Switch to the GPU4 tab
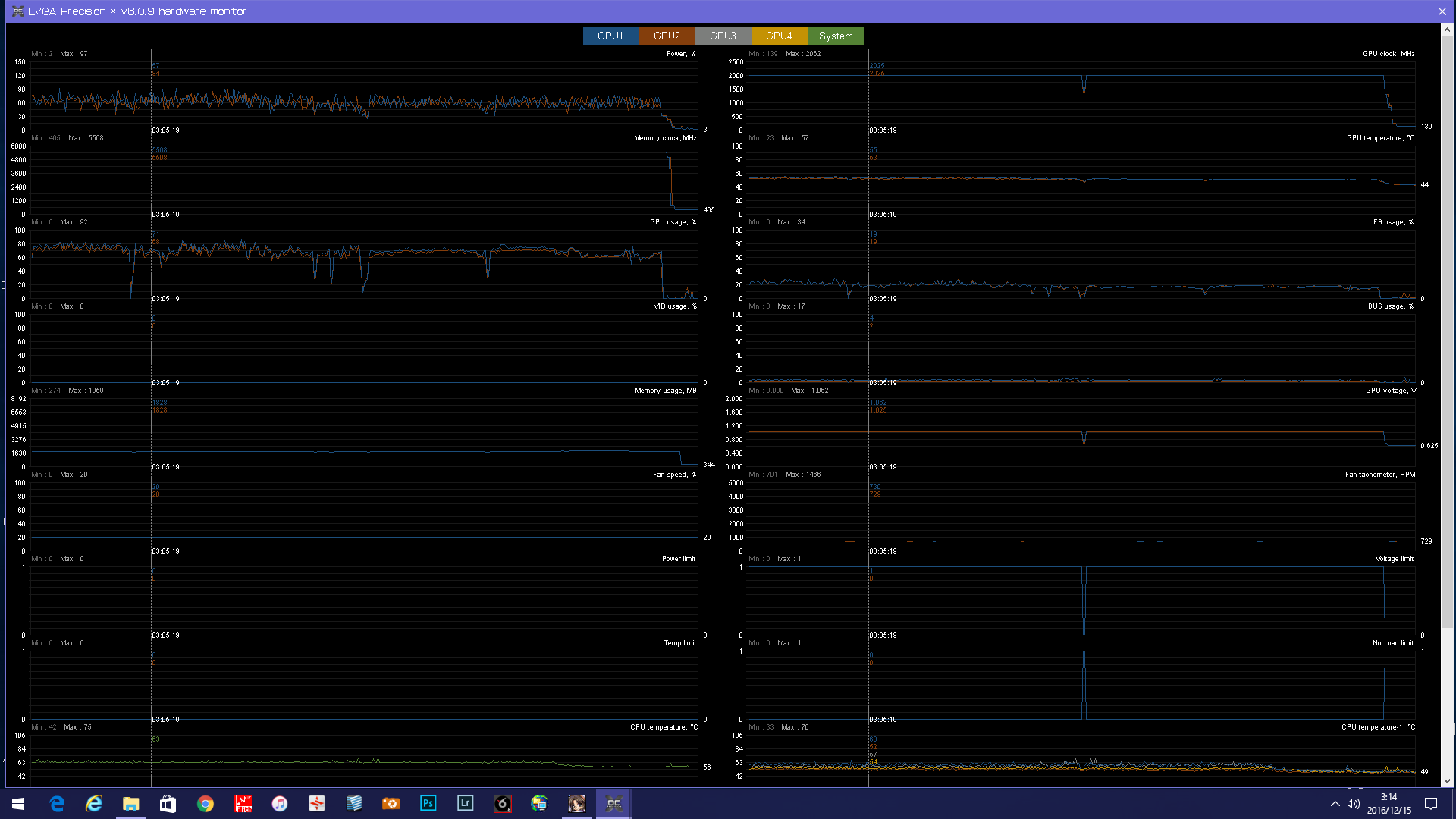1456x819 pixels. point(779,36)
